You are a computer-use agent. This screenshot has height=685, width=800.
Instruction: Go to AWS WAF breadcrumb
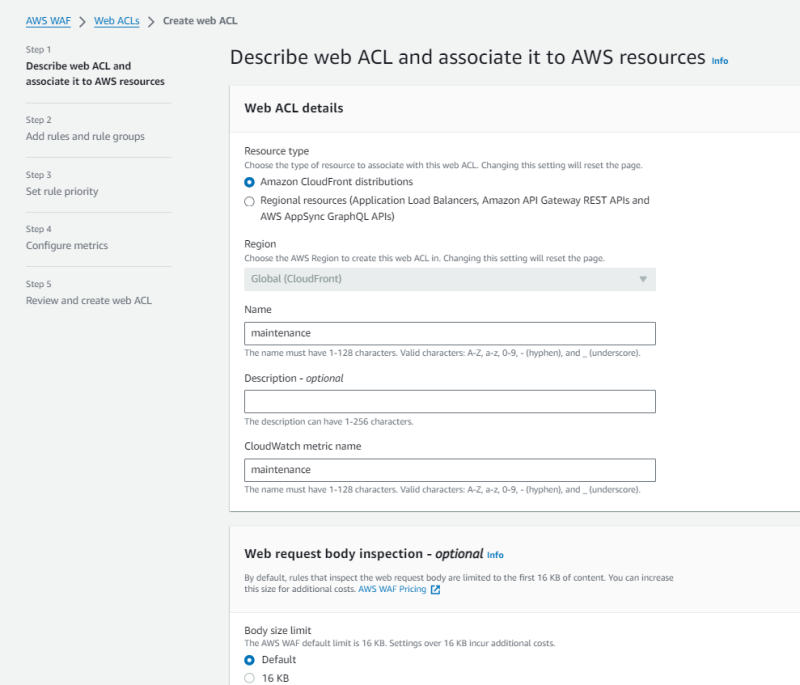48,20
